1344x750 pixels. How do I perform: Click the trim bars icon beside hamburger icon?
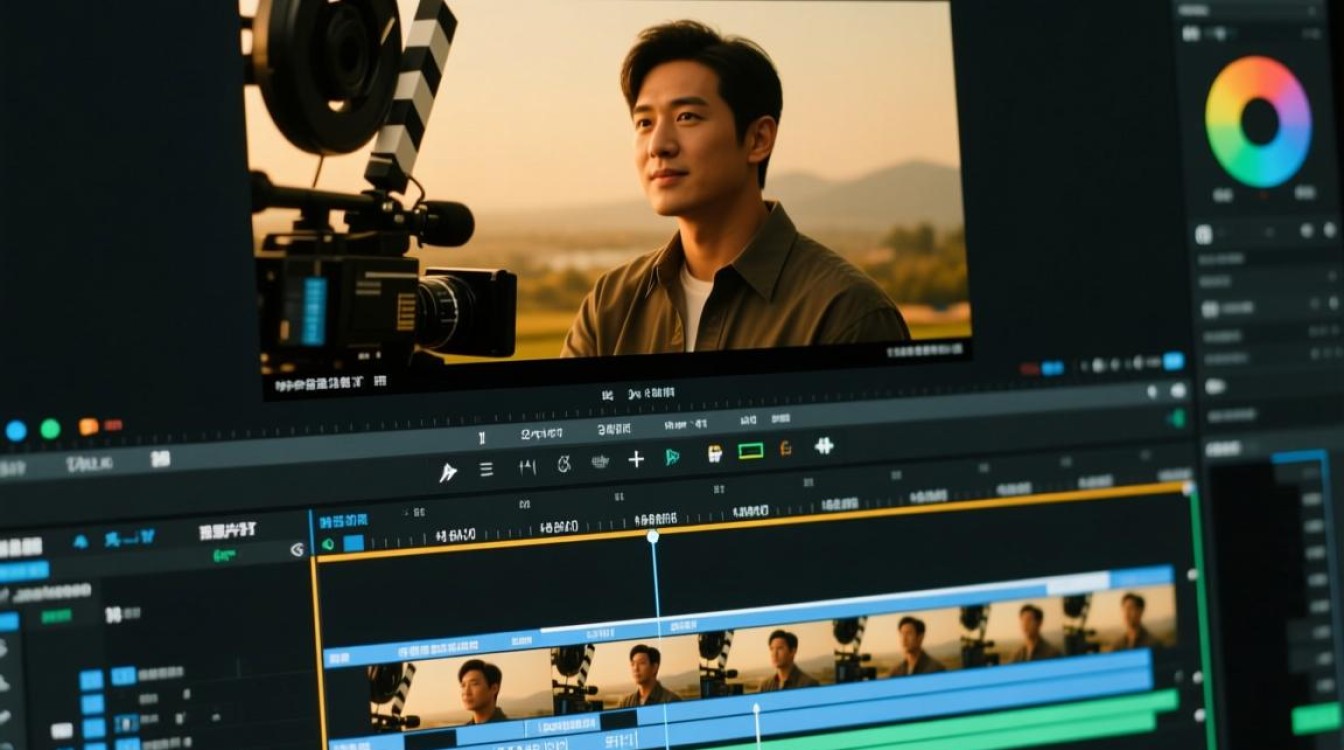tap(528, 466)
